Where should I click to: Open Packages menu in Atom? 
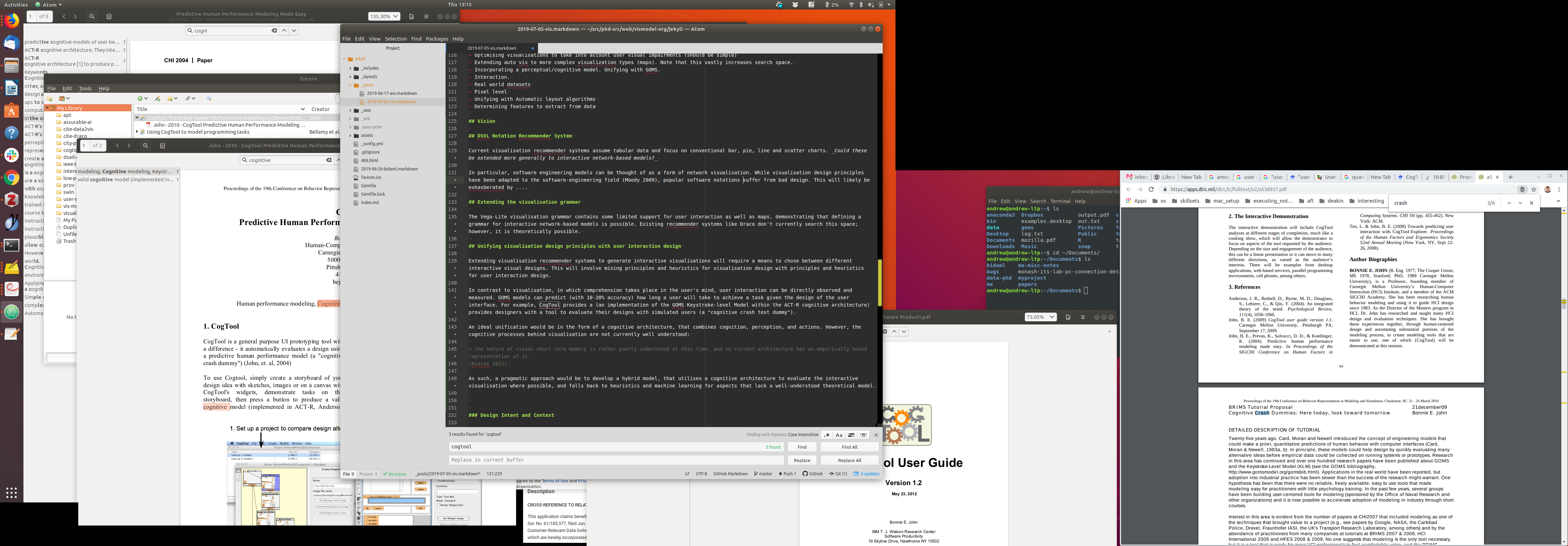point(436,39)
